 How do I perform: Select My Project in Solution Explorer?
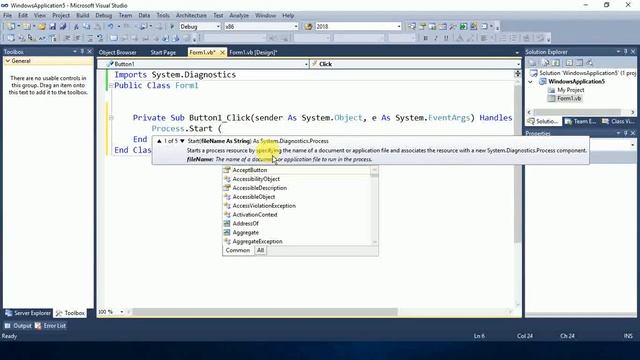(x=571, y=90)
